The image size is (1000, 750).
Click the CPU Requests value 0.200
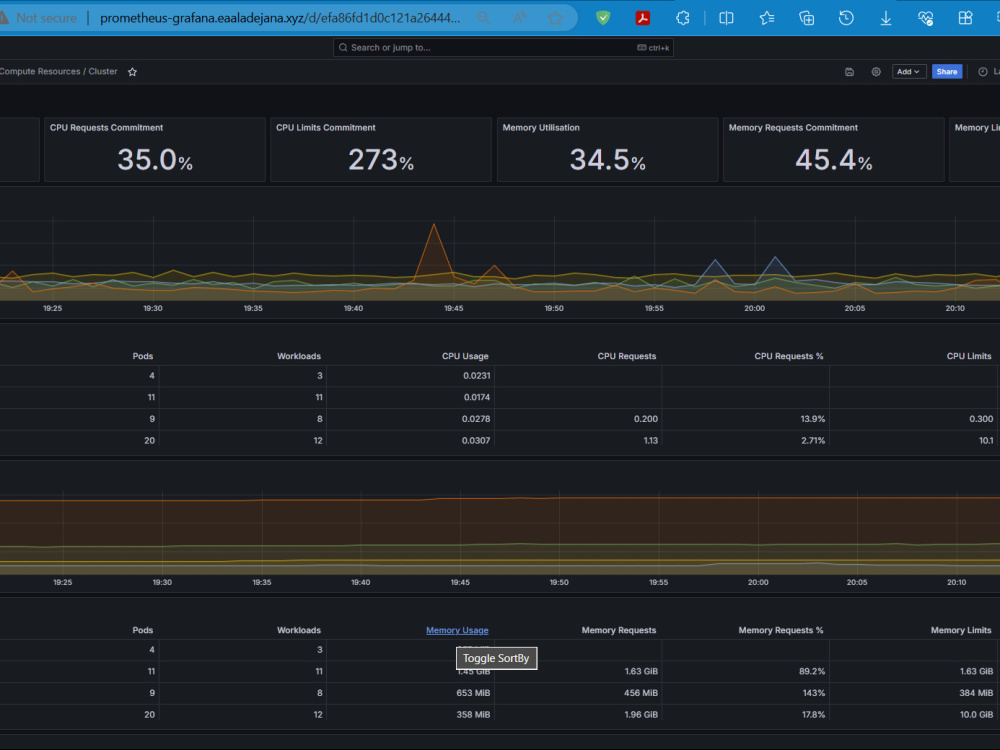(646, 419)
